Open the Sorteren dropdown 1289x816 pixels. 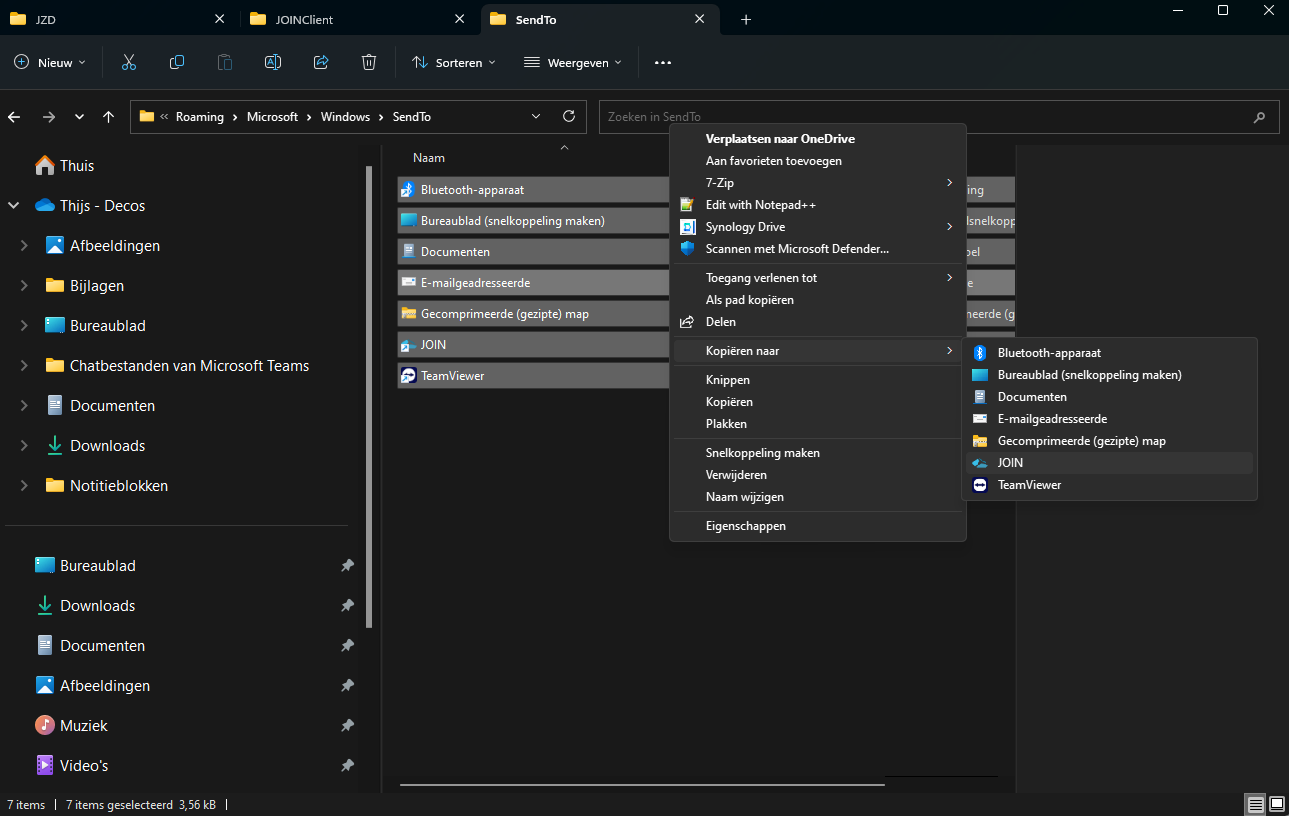(x=454, y=62)
